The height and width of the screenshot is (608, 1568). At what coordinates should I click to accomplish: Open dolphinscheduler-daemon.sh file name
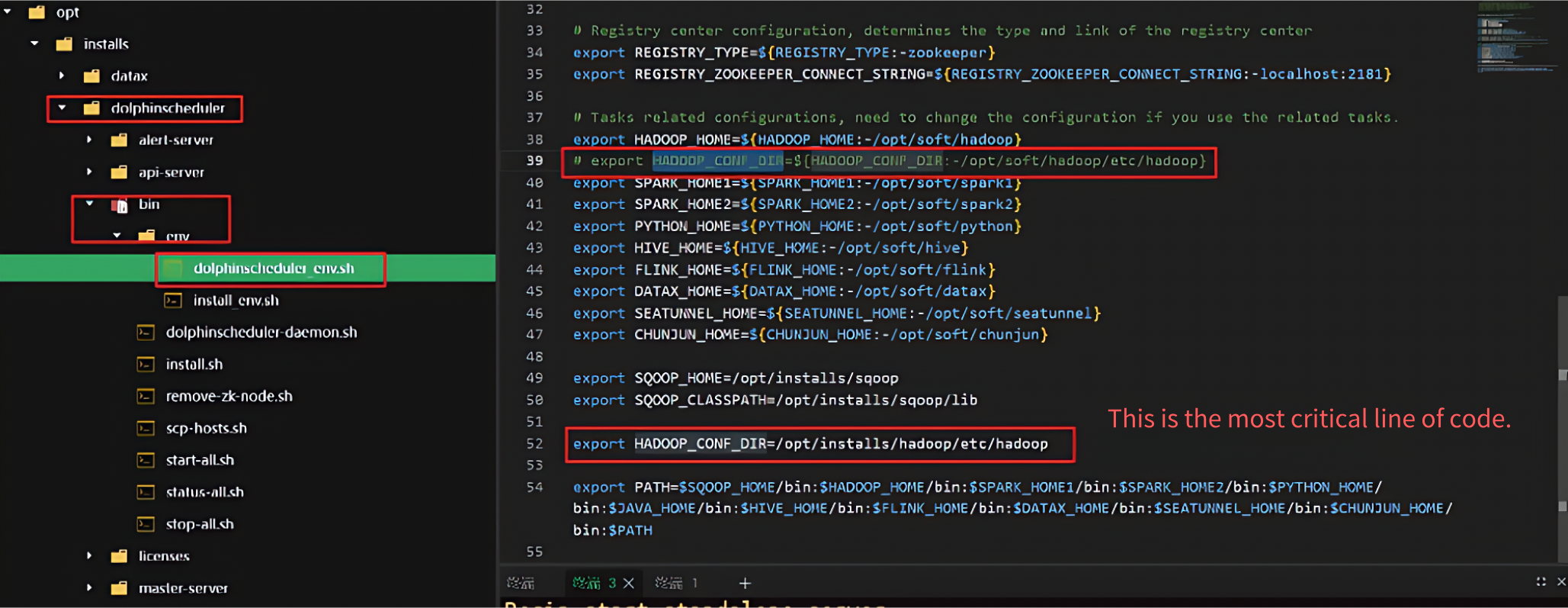coord(261,333)
